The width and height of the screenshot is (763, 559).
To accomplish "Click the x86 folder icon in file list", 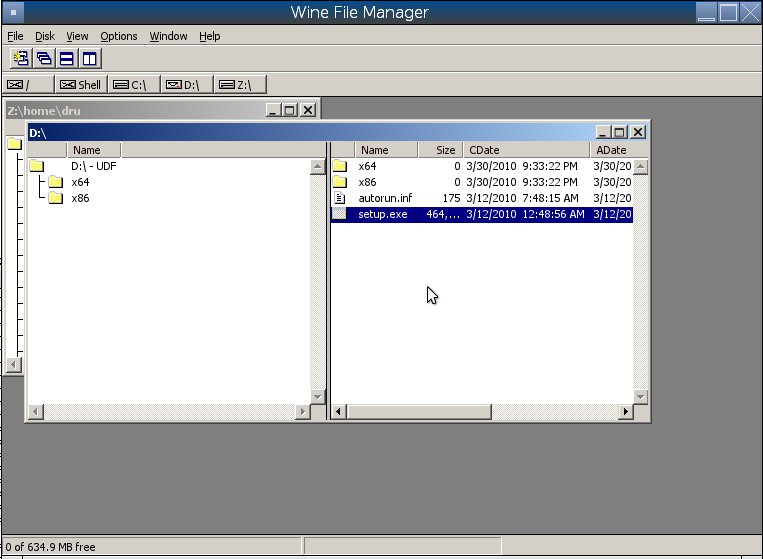I will tap(340, 182).
